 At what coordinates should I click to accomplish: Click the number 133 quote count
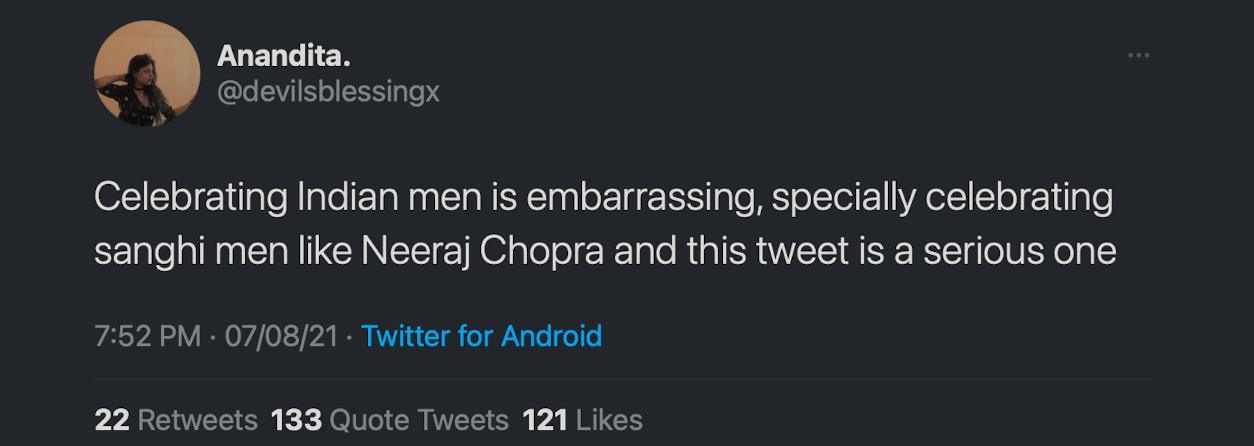pyautogui.click(x=296, y=419)
